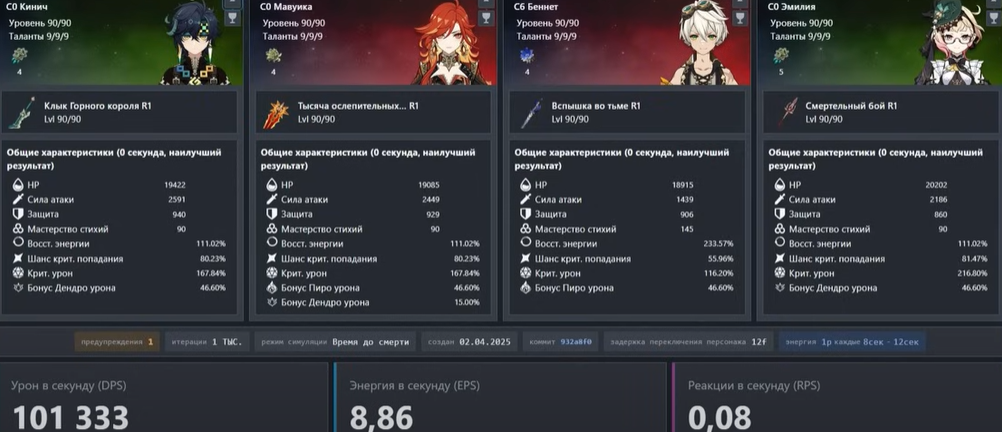The width and height of the screenshot is (1002, 432).
Task: Open the Реакции в секунду (RPS) card
Action: pyautogui.click(x=836, y=397)
